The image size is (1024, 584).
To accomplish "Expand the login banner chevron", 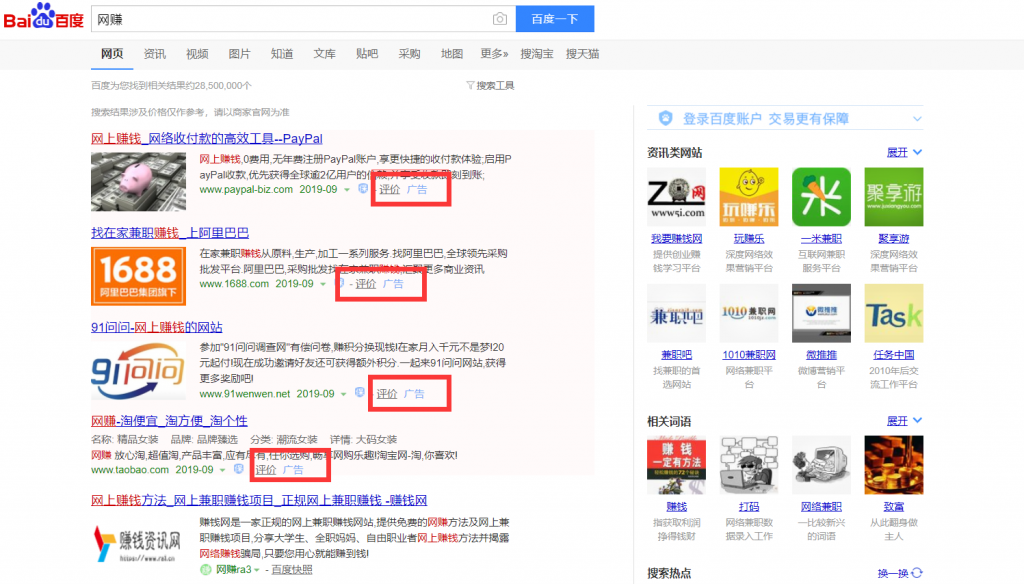I will pos(917,119).
